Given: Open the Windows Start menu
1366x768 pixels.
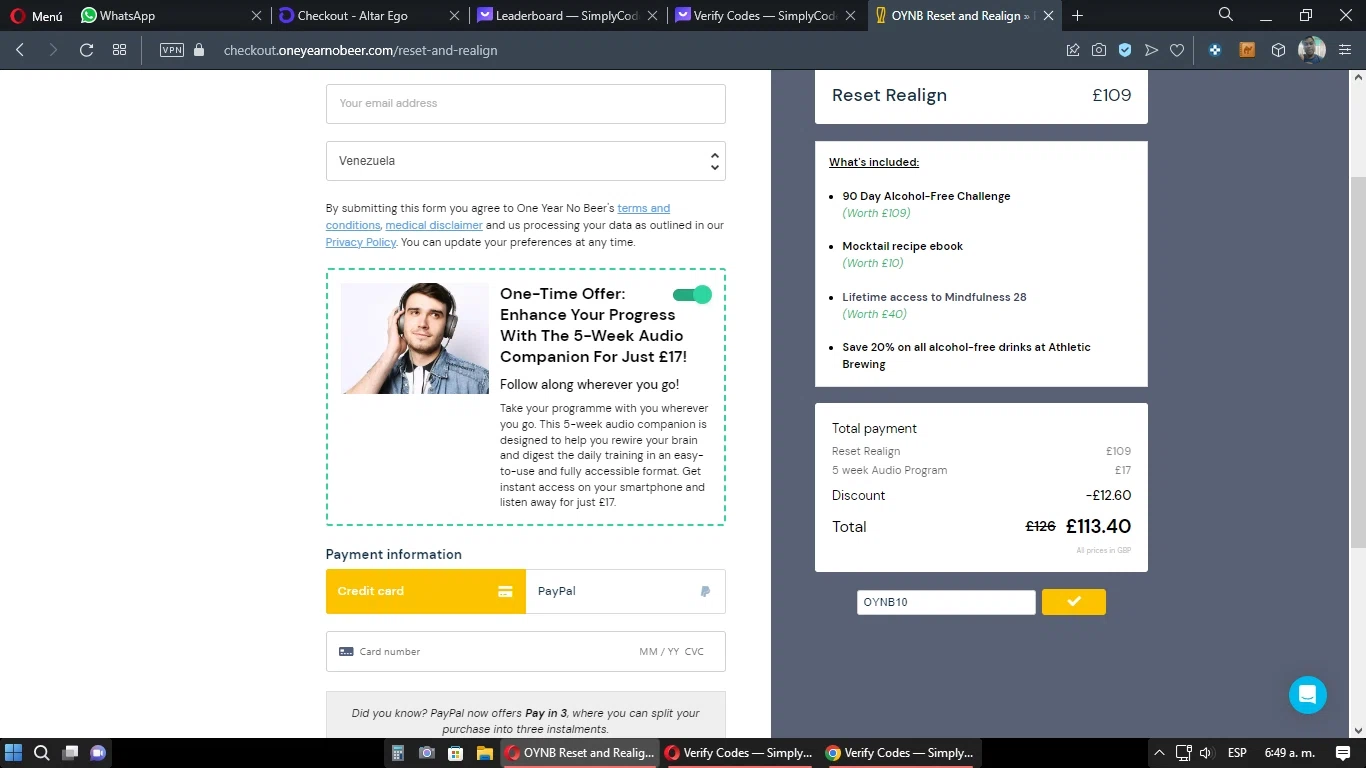Looking at the screenshot, I should (x=14, y=753).
